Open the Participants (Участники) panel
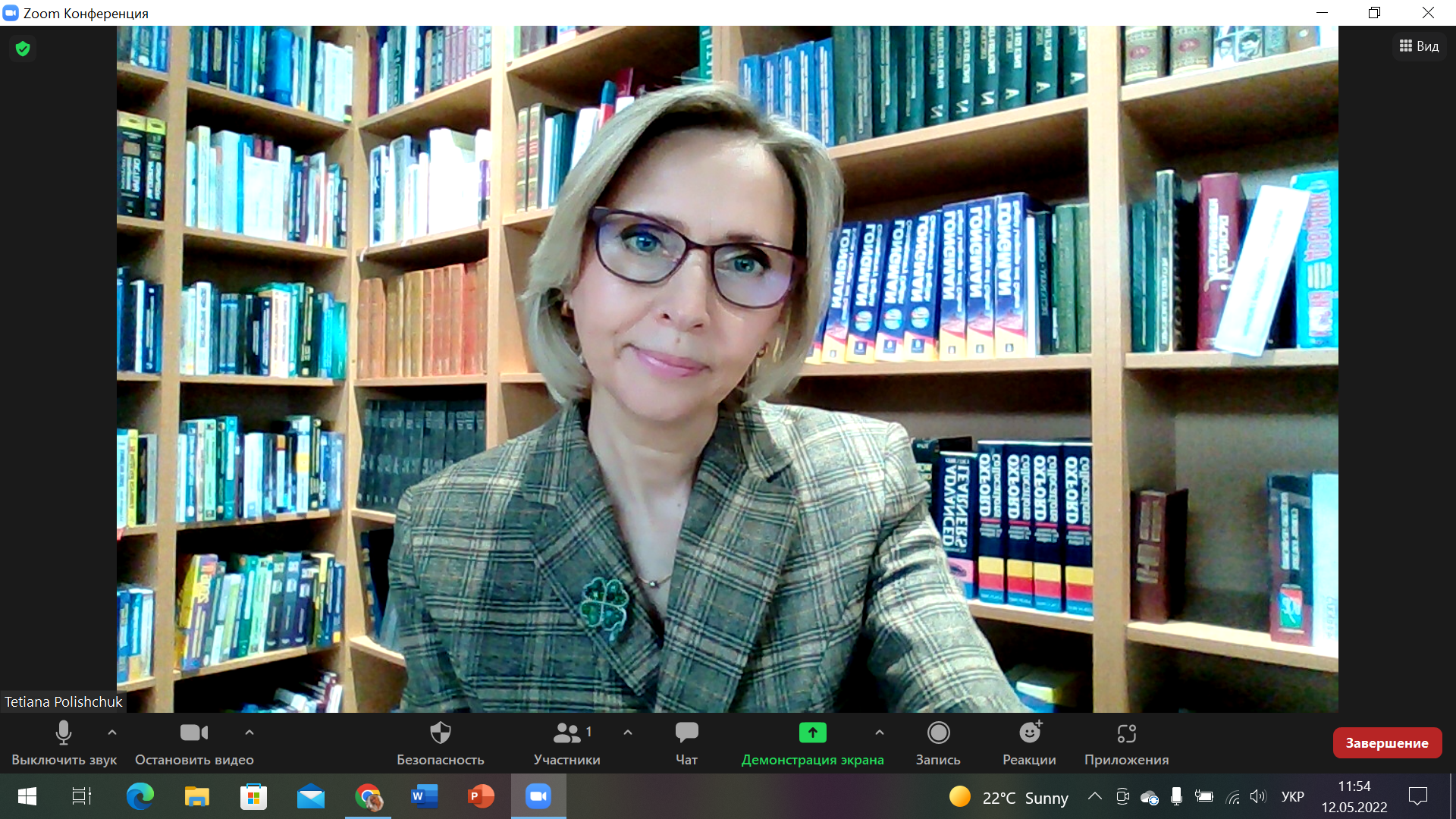The image size is (1456, 819). click(x=566, y=733)
